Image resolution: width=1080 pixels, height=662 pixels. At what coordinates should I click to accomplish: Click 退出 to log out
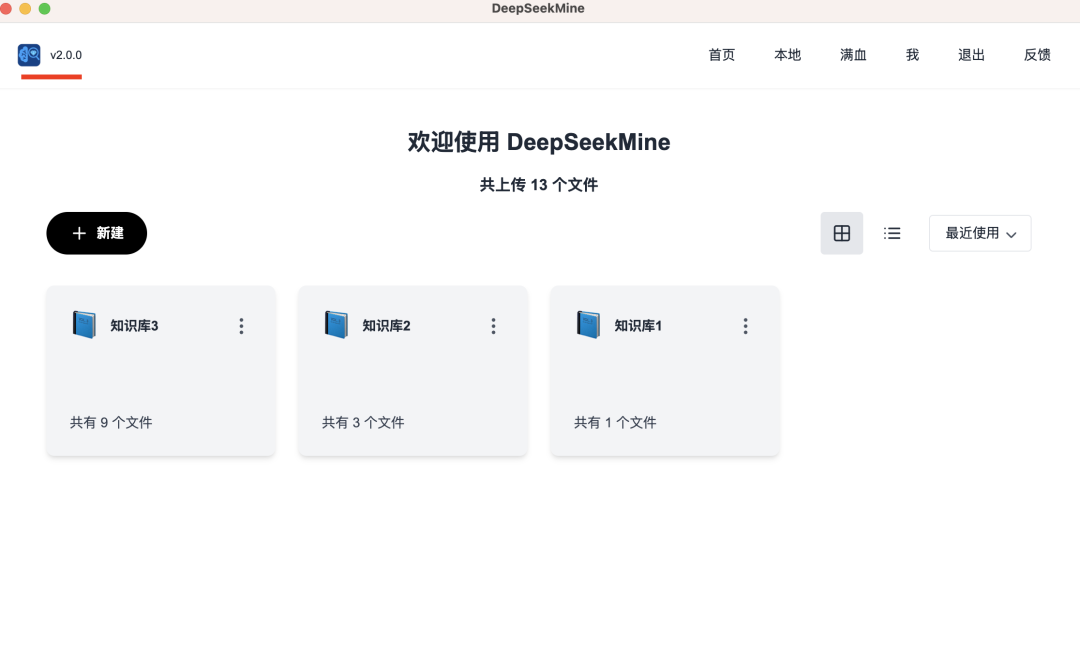[971, 55]
